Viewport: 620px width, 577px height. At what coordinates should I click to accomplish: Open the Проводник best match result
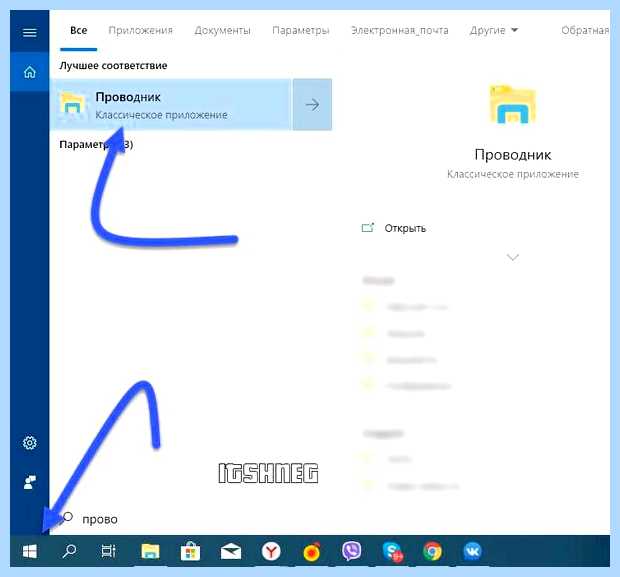pyautogui.click(x=171, y=104)
